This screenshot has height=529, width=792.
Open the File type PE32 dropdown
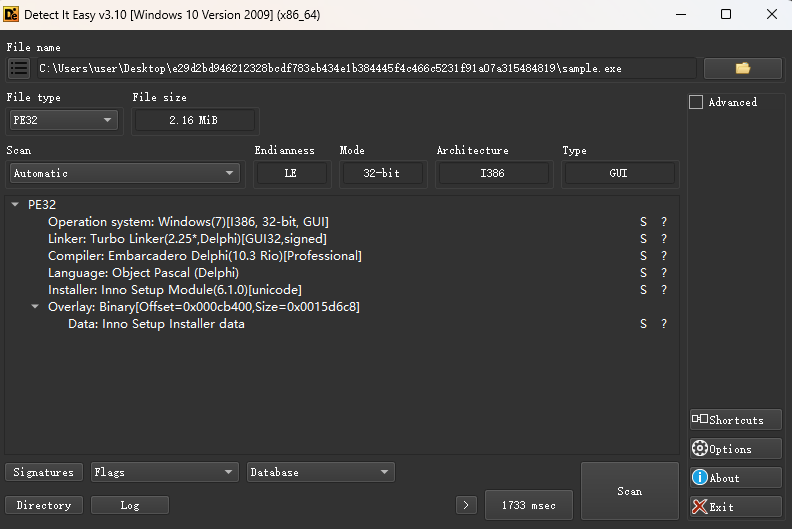64,120
